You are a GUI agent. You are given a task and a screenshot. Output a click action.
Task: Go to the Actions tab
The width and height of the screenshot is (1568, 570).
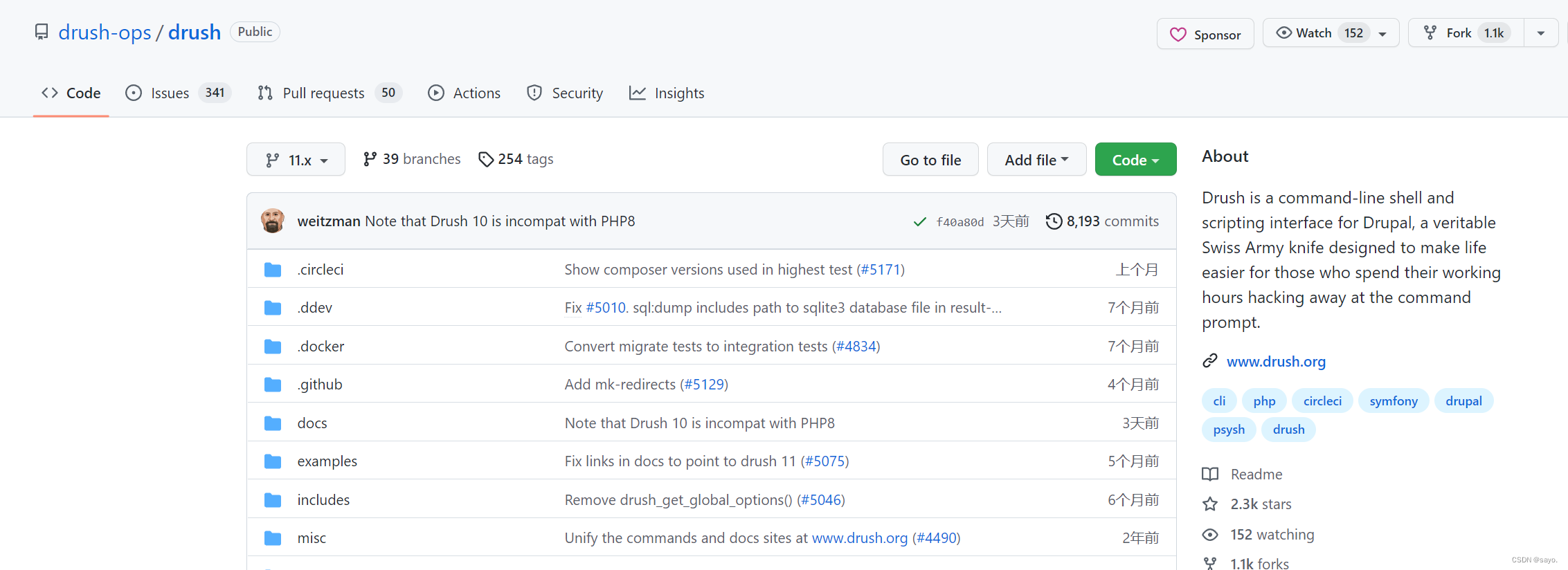tap(464, 93)
